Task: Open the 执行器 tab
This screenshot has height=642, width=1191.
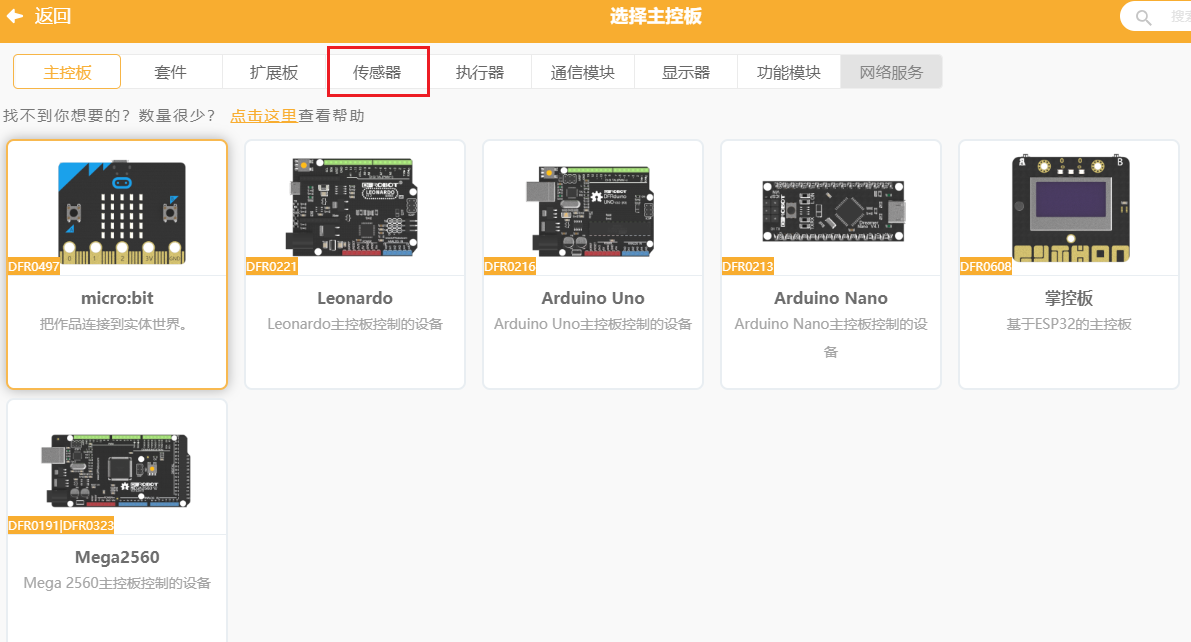Action: [479, 72]
